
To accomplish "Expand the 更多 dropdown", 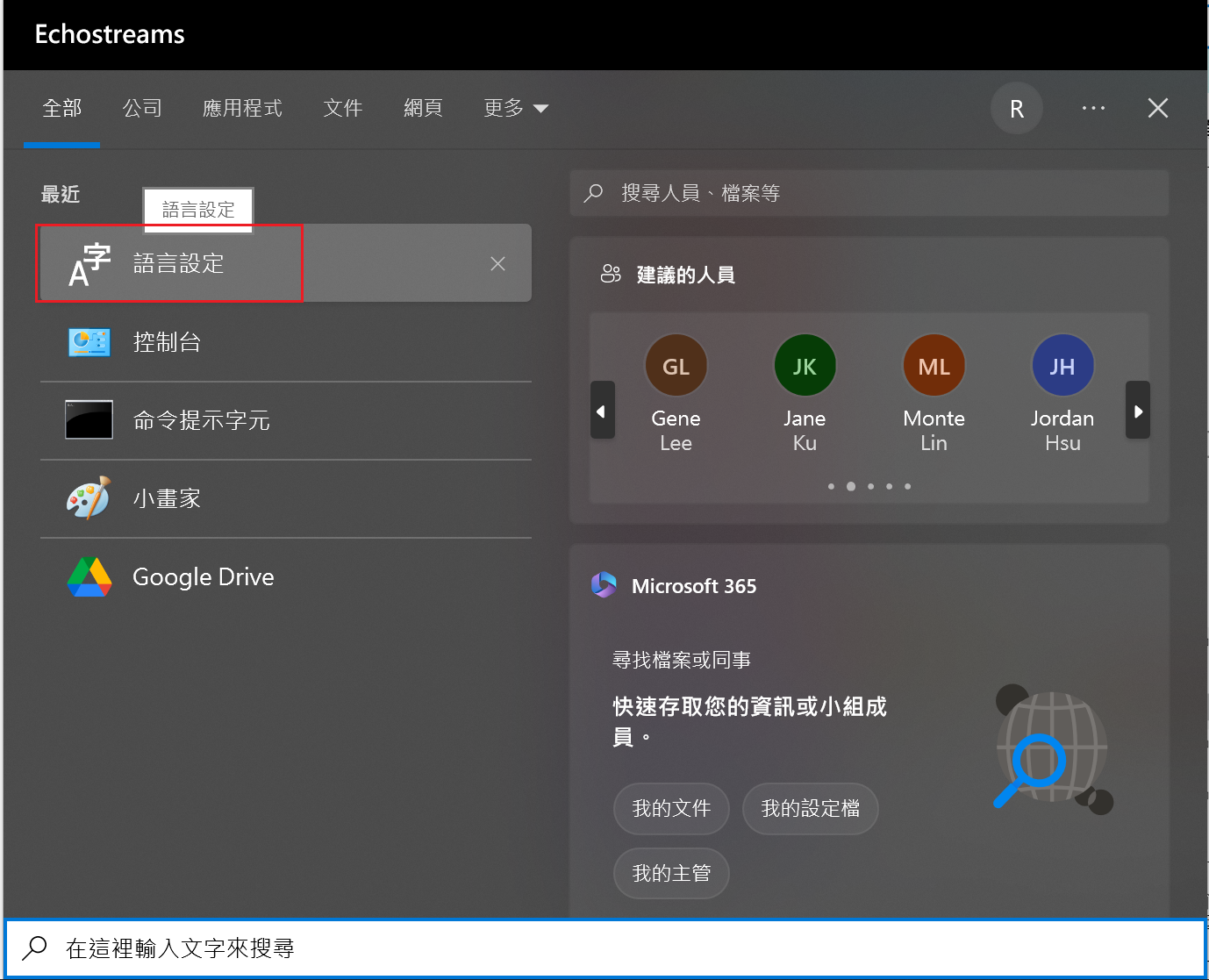I will [516, 109].
